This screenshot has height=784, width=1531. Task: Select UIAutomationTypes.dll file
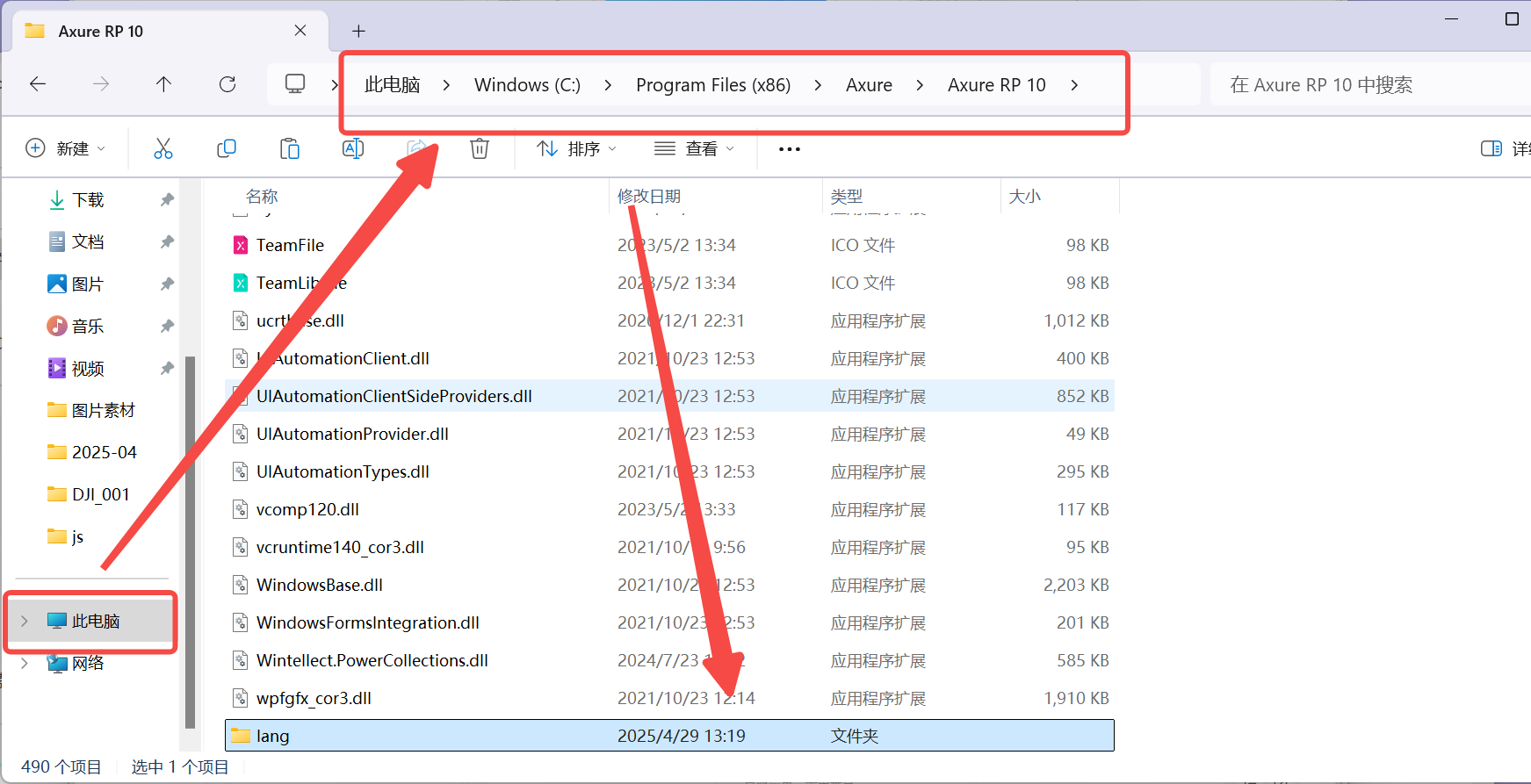(x=669, y=471)
